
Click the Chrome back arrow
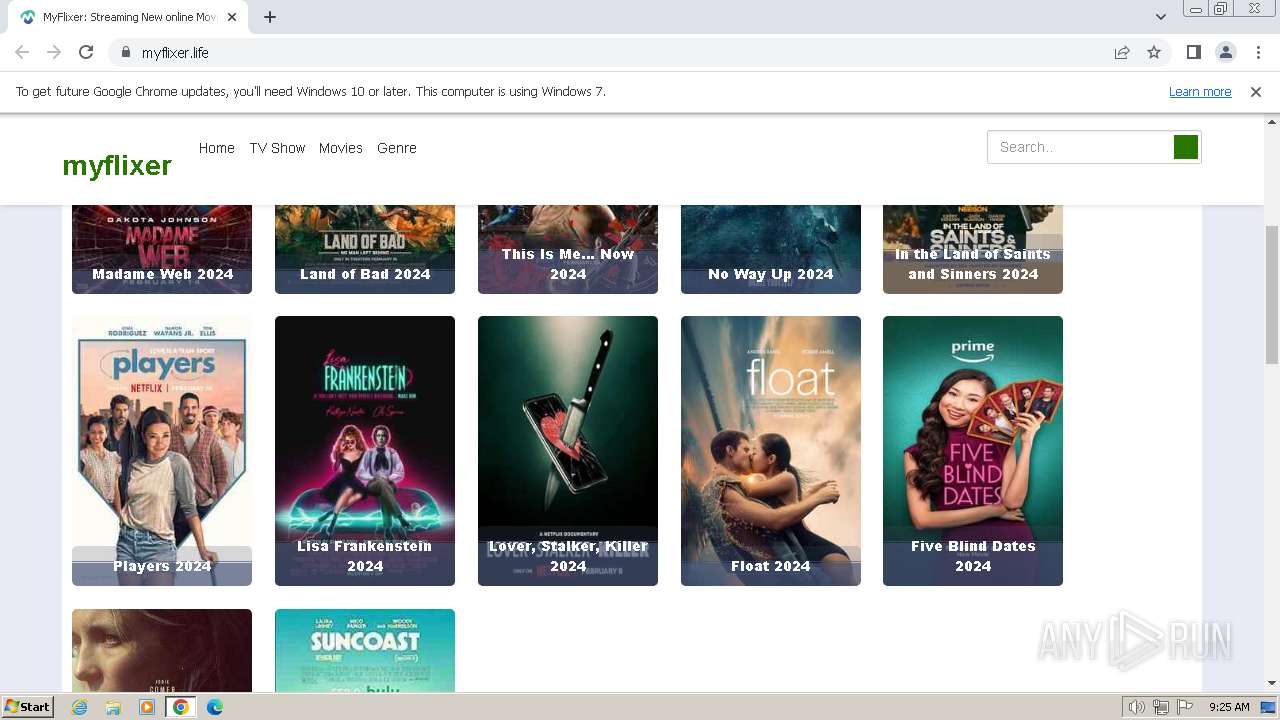tap(22, 53)
